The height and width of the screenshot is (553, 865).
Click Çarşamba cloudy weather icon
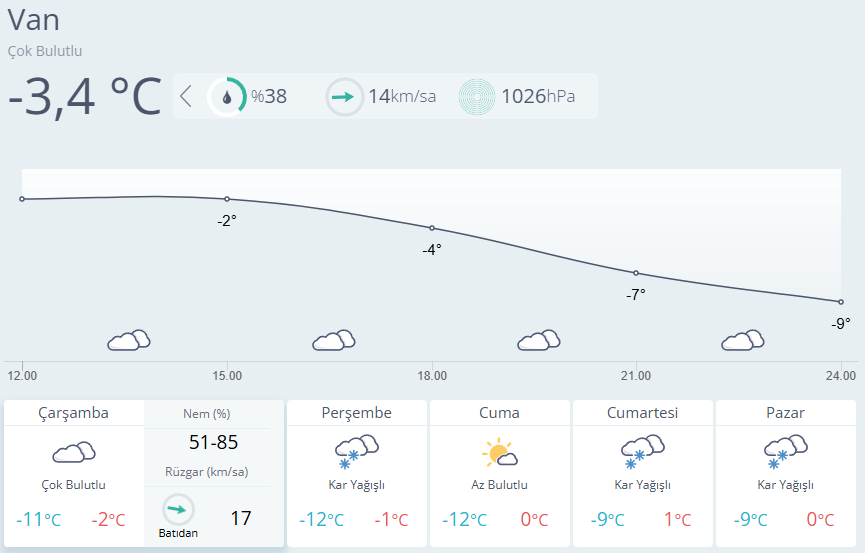pos(74,452)
